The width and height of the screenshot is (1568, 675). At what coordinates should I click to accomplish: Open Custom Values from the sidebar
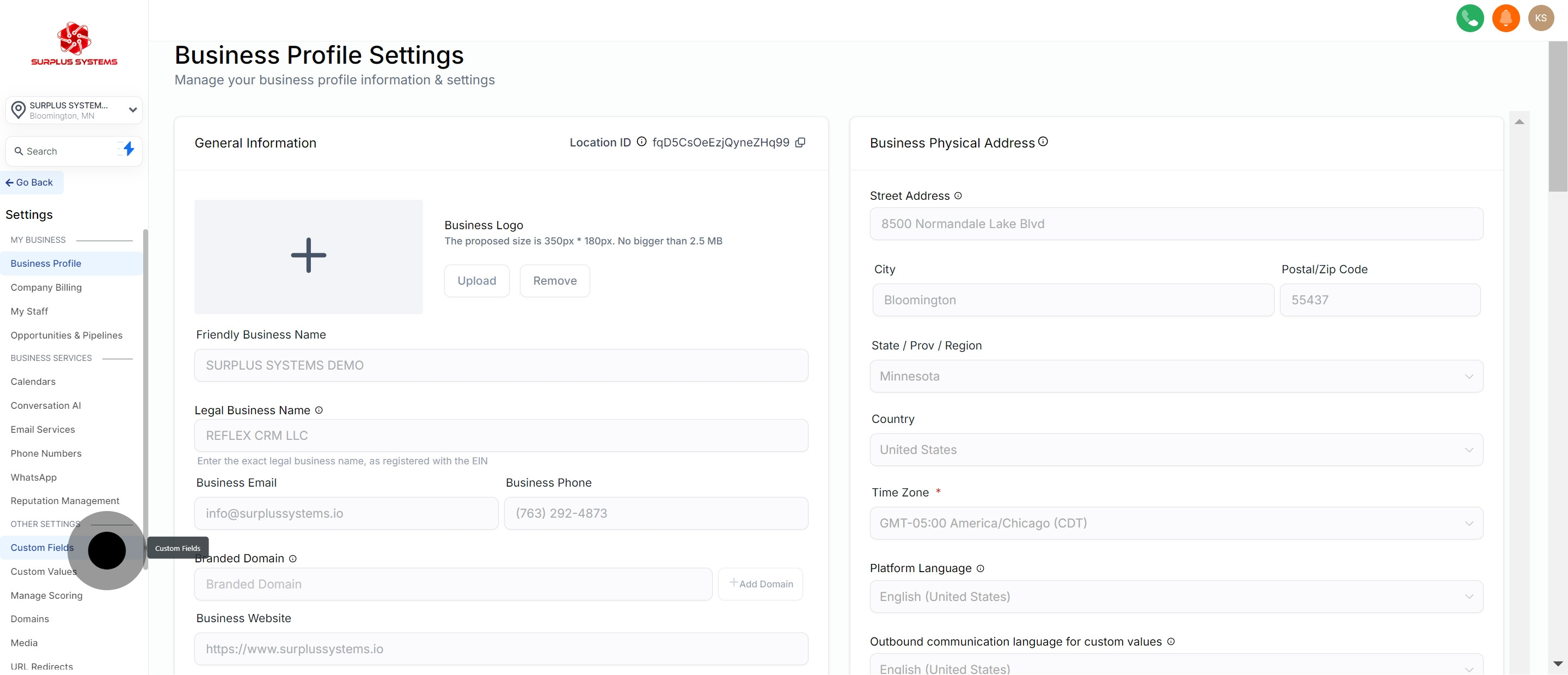coord(43,571)
